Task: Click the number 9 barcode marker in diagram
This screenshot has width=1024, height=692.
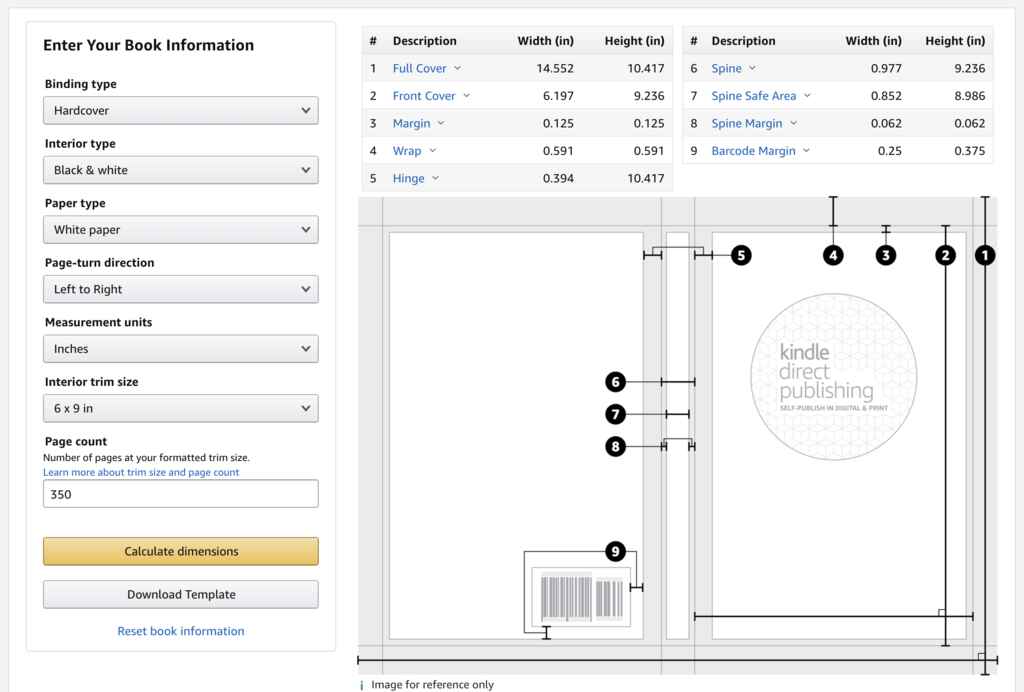Action: point(616,551)
